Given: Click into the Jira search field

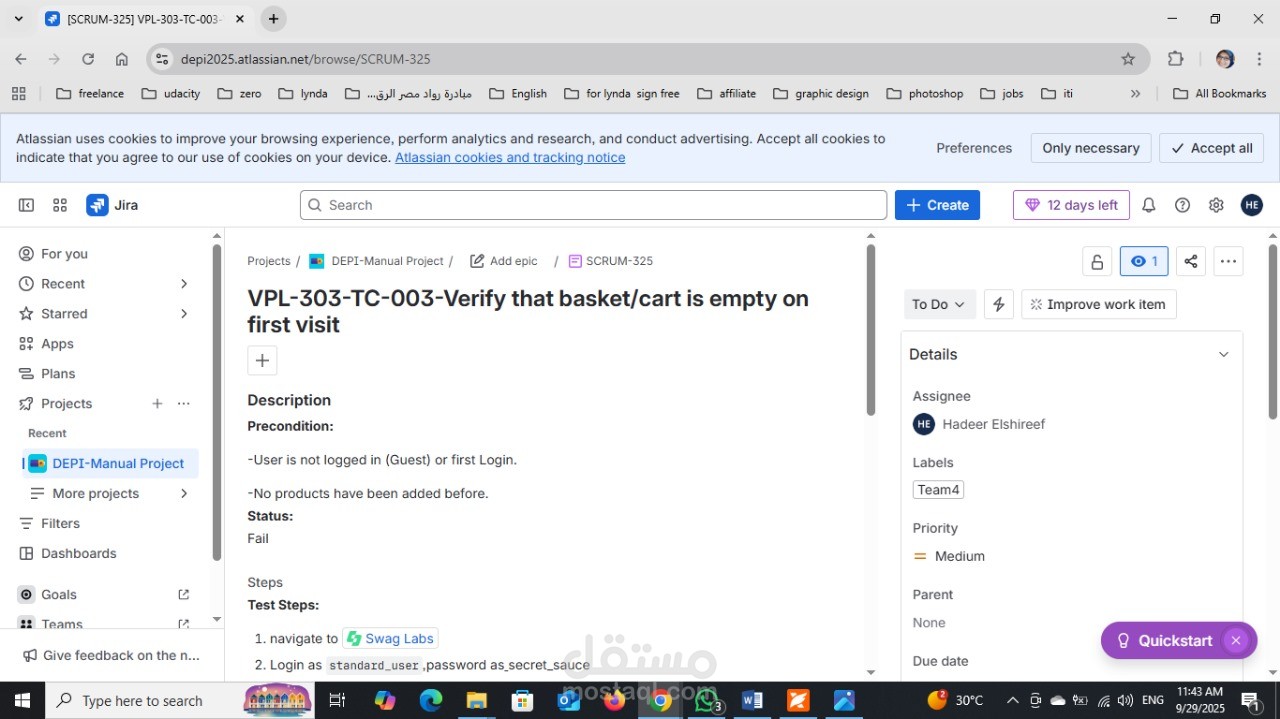Looking at the screenshot, I should pos(593,205).
